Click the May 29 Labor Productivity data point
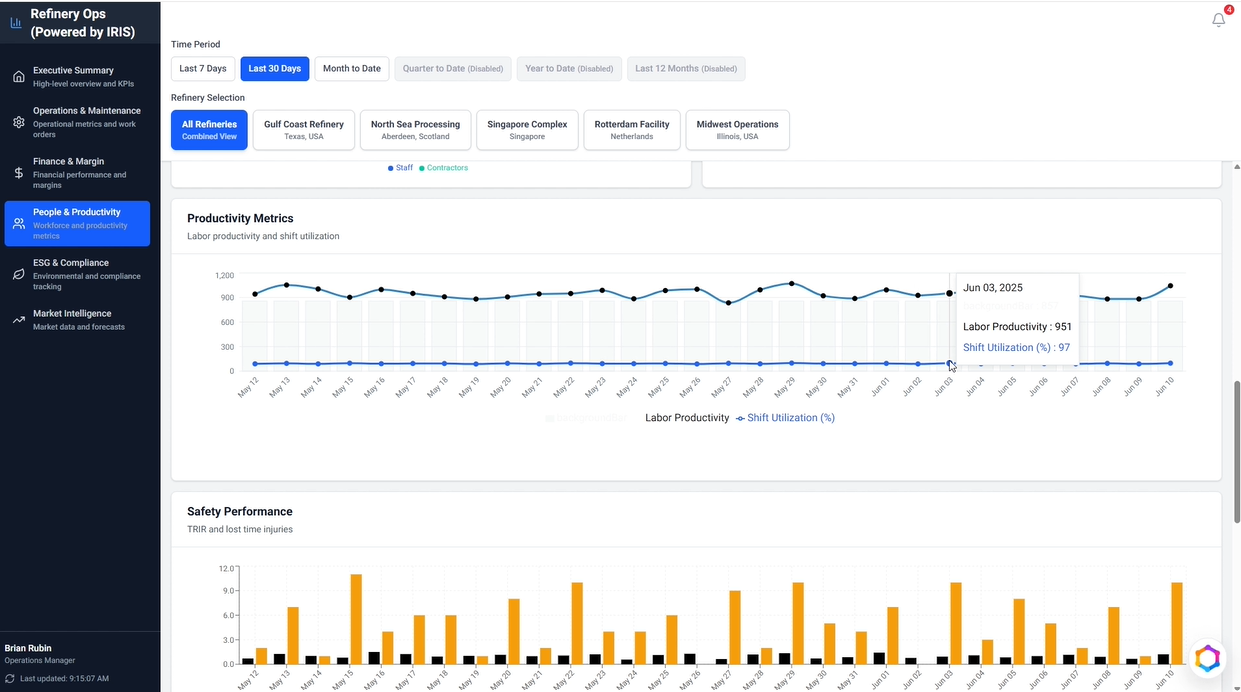 tap(792, 283)
